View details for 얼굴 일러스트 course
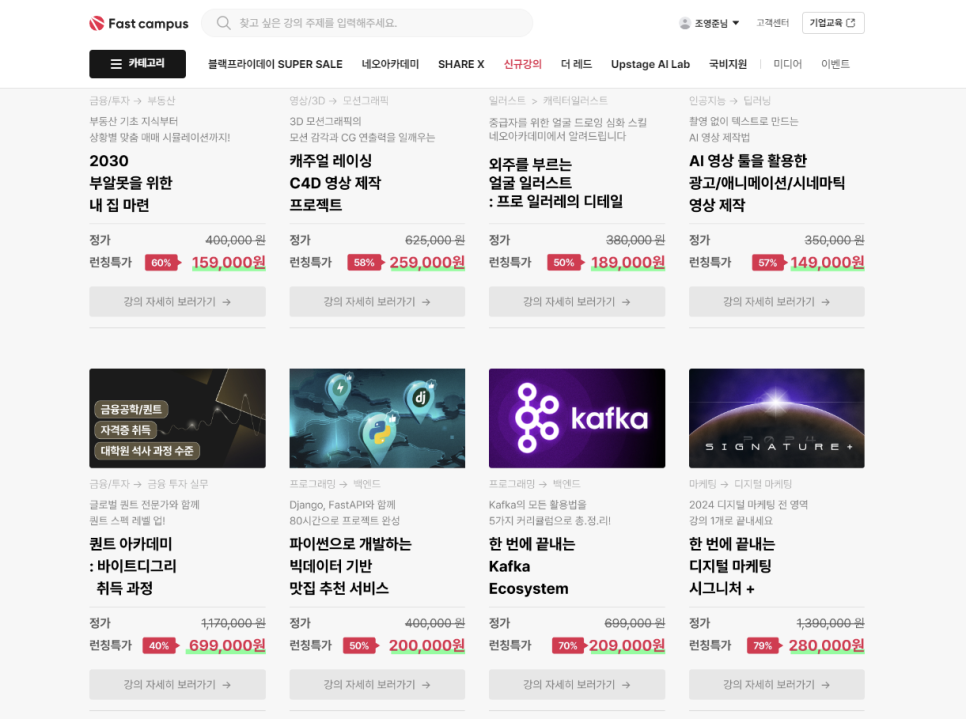966x719 pixels. pos(577,301)
